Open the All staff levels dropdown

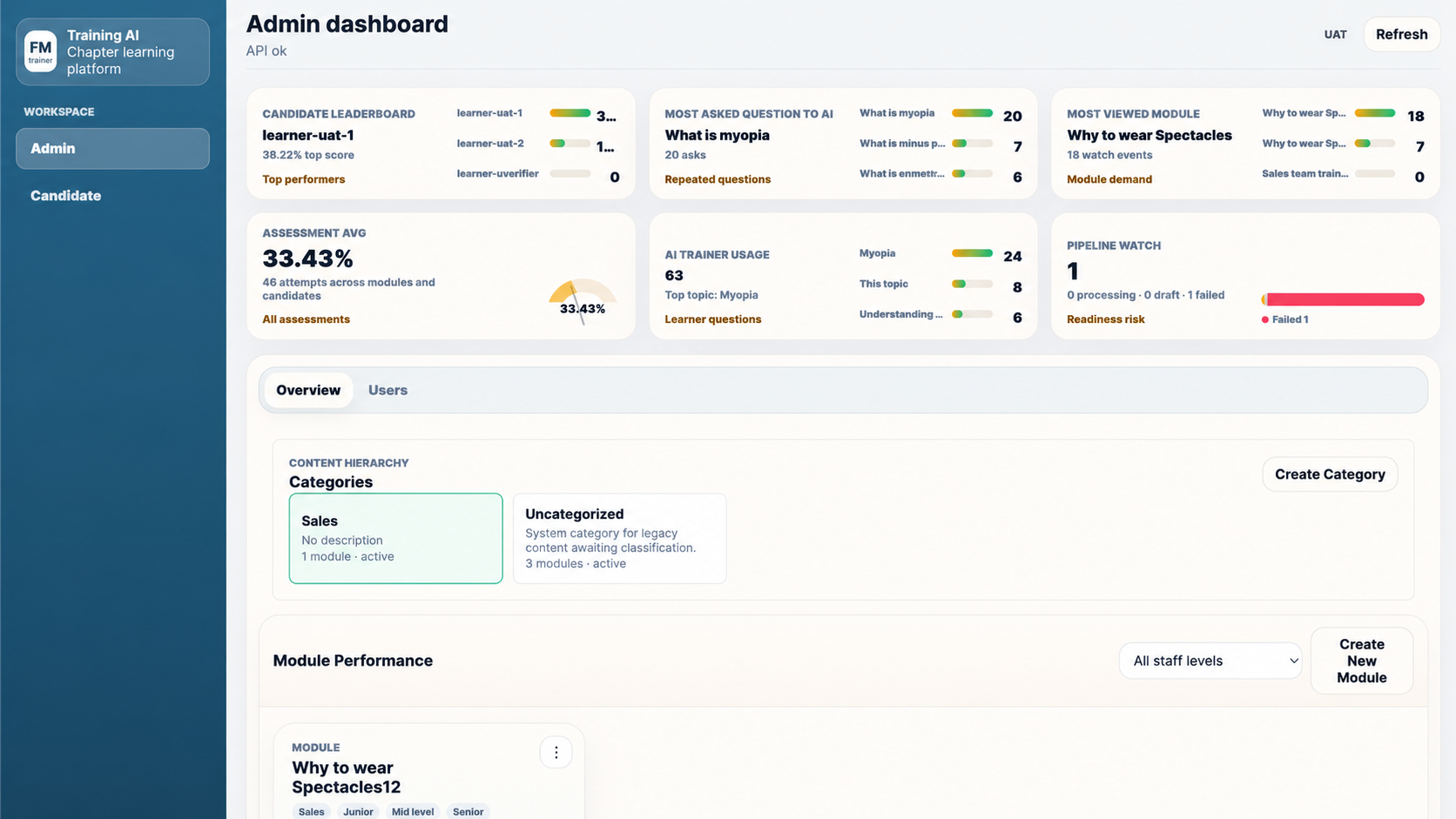(x=1210, y=661)
